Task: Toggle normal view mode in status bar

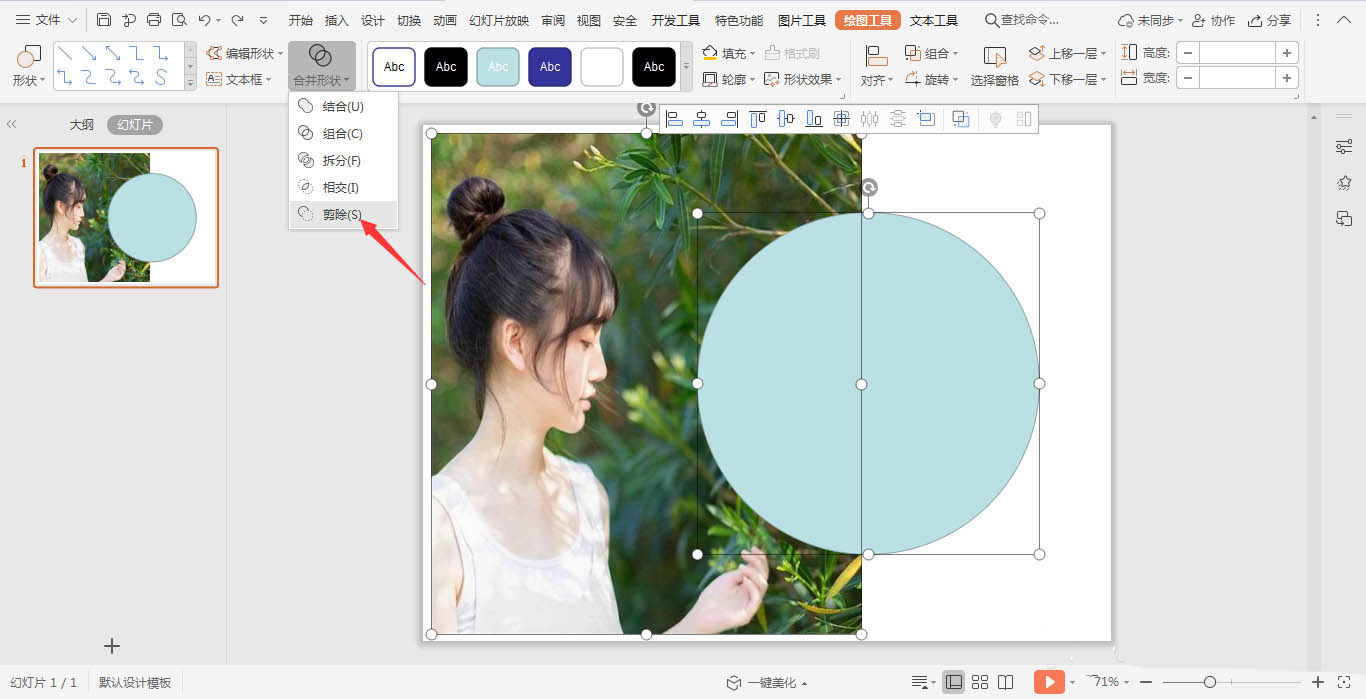Action: coord(954,682)
